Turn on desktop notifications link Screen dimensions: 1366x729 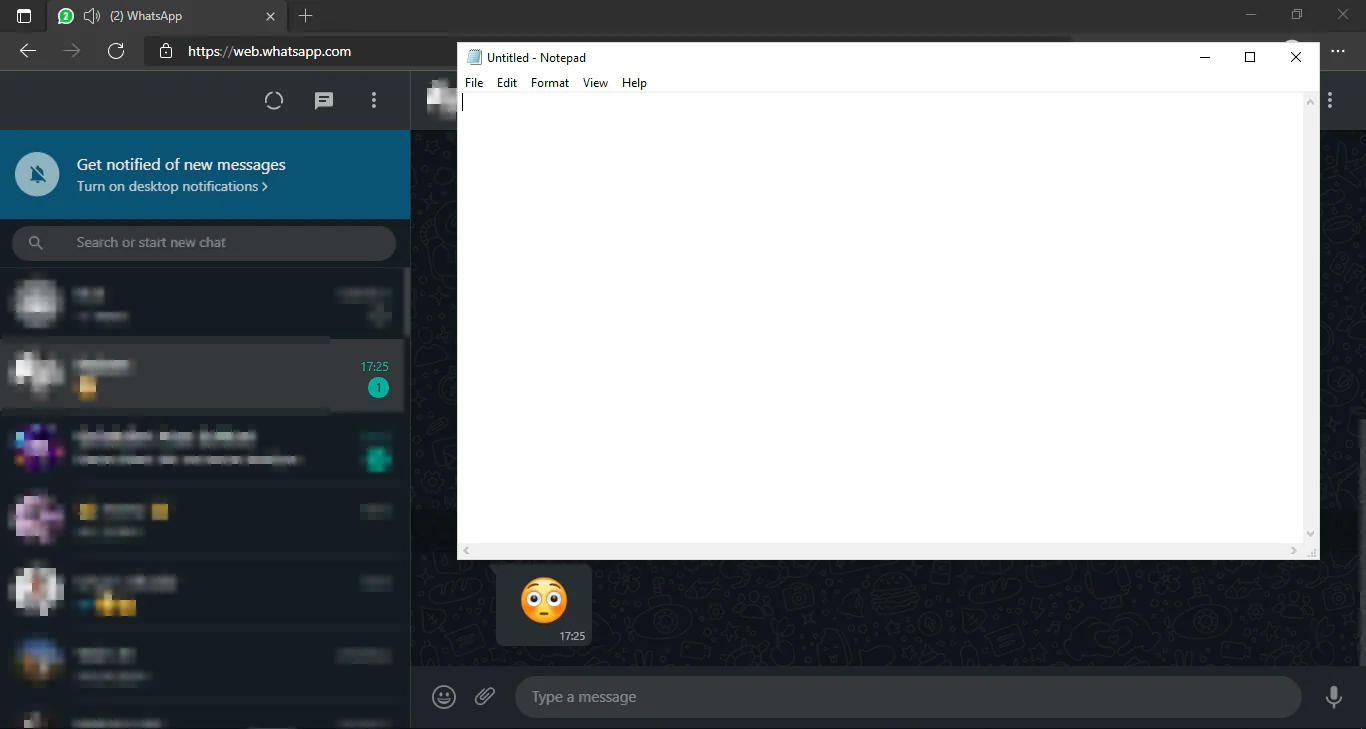tap(172, 187)
